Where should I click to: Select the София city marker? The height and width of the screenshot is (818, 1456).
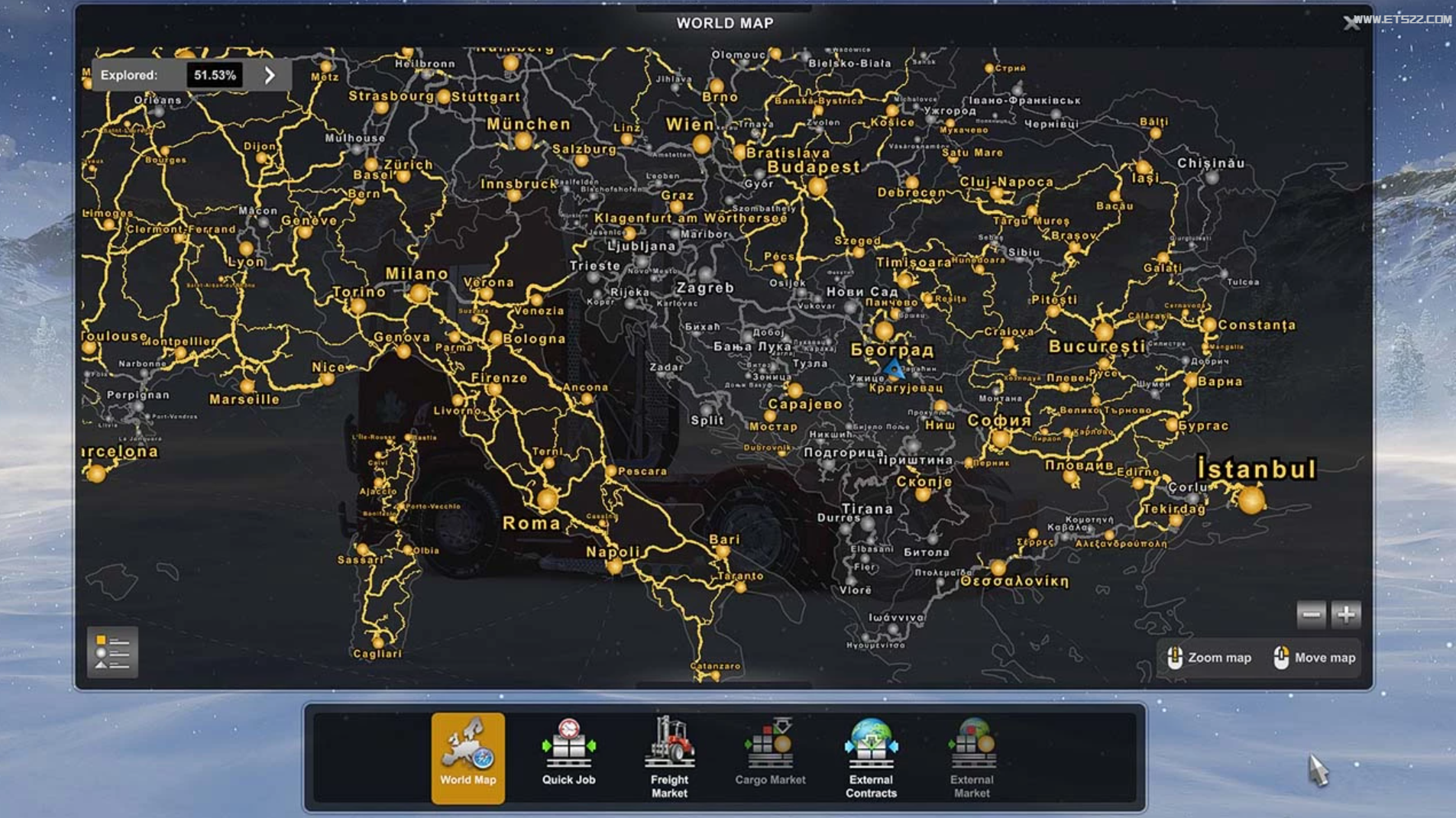click(1001, 438)
